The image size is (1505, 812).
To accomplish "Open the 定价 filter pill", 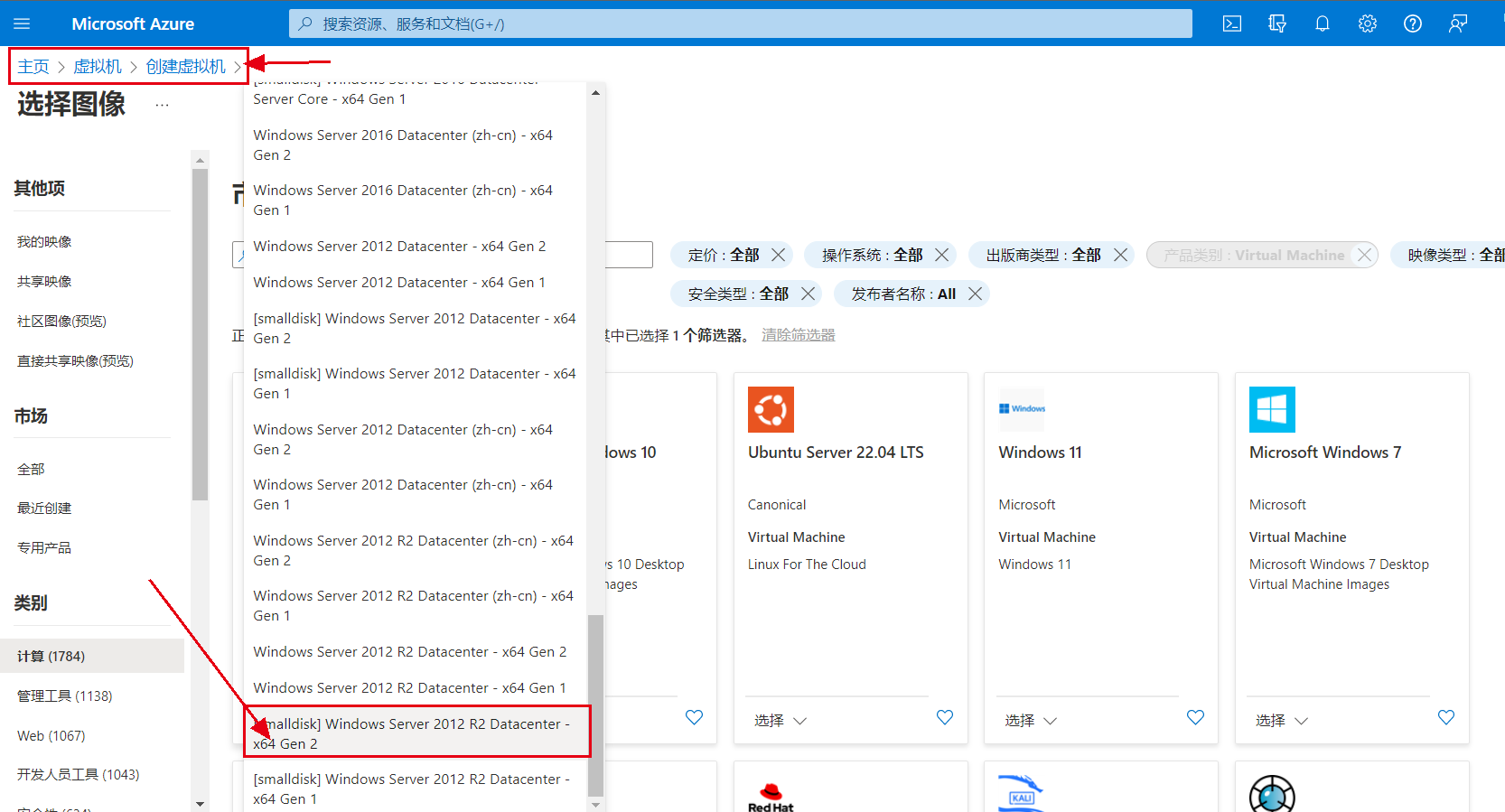I will pyautogui.click(x=724, y=255).
